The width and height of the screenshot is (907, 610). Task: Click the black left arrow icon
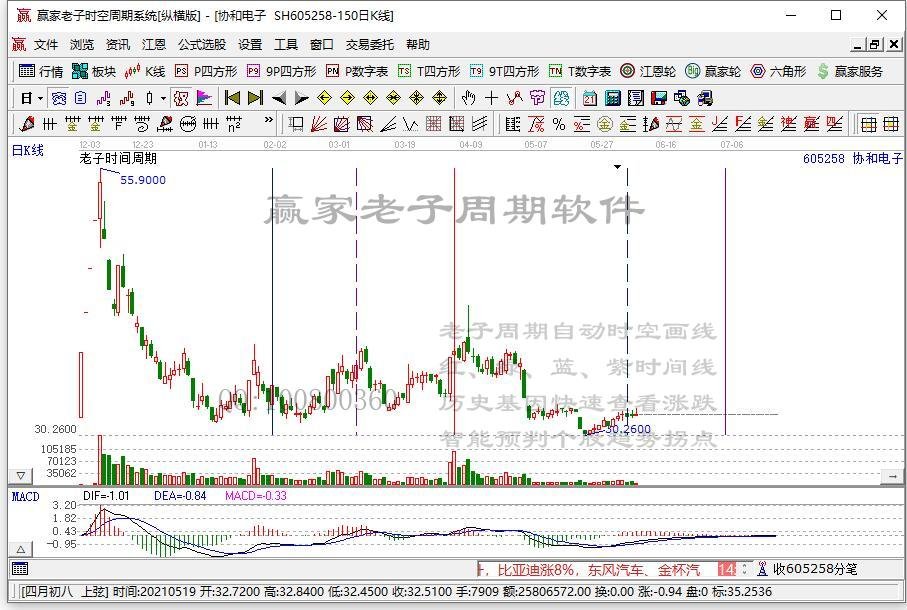279,98
